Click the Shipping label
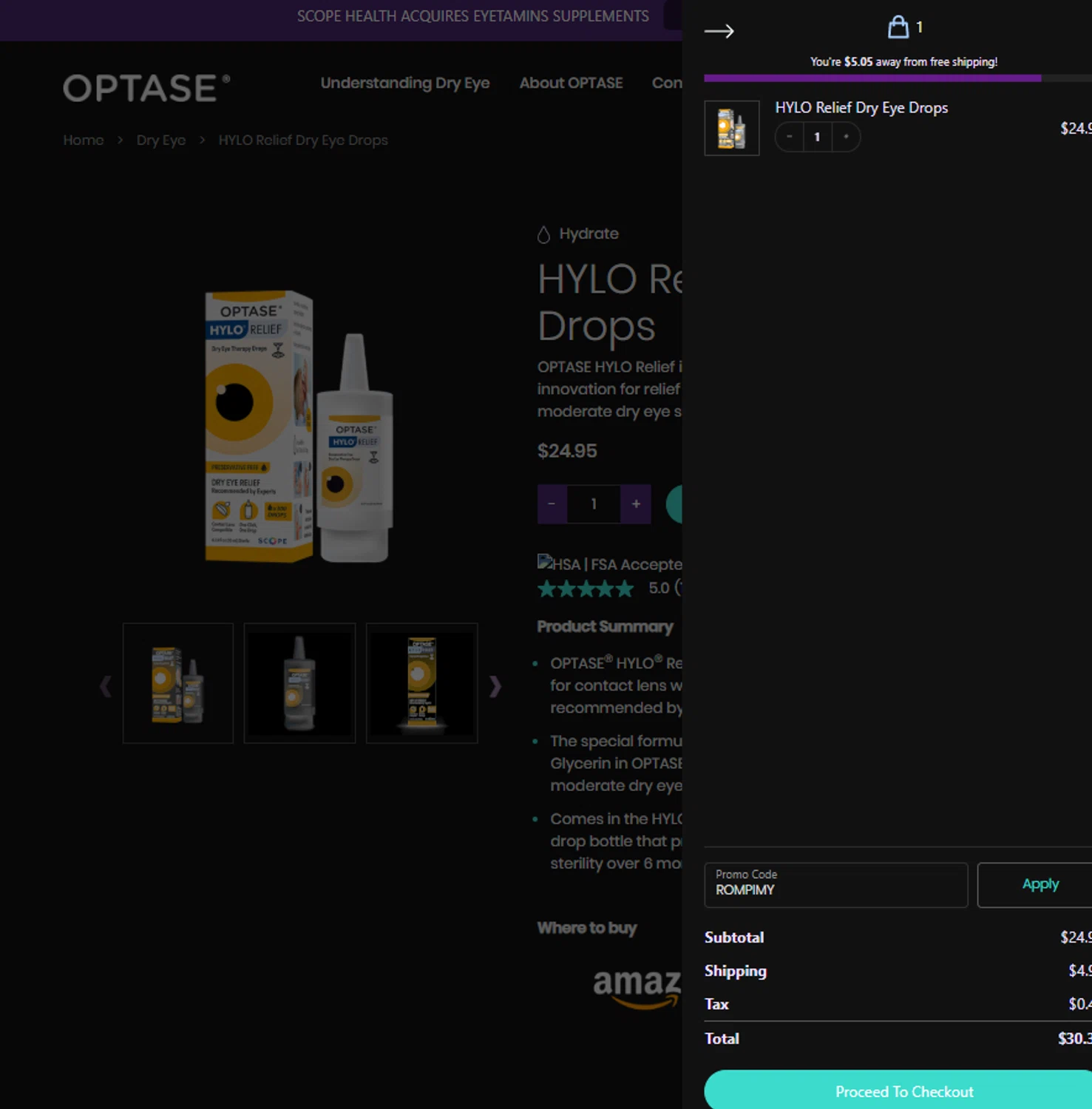Screen dimensions: 1092x1109 point(736,971)
